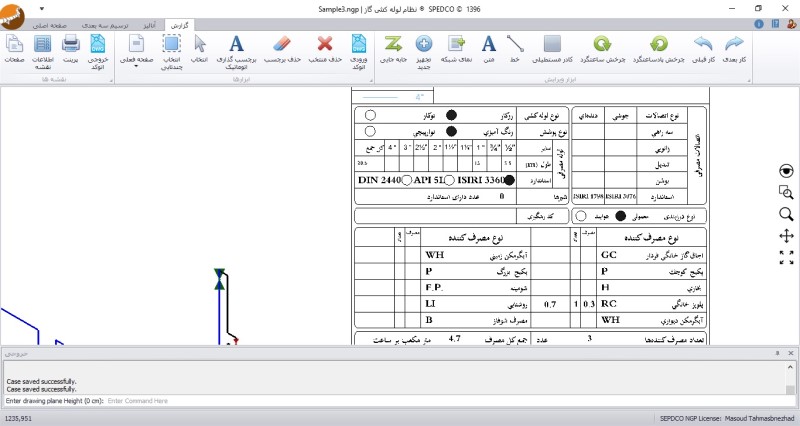Click the GC consumer row label

(609, 255)
